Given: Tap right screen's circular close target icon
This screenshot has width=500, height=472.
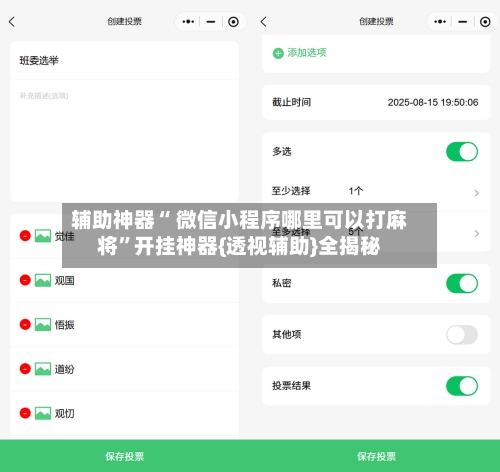Looking at the screenshot, I should tap(485, 22).
